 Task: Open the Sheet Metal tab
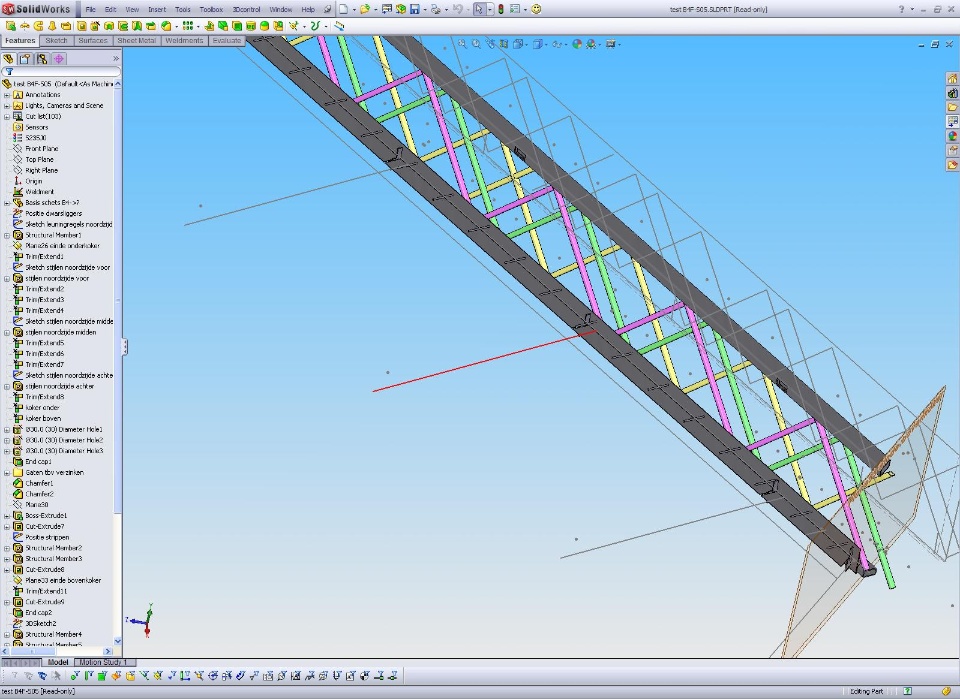tap(136, 41)
